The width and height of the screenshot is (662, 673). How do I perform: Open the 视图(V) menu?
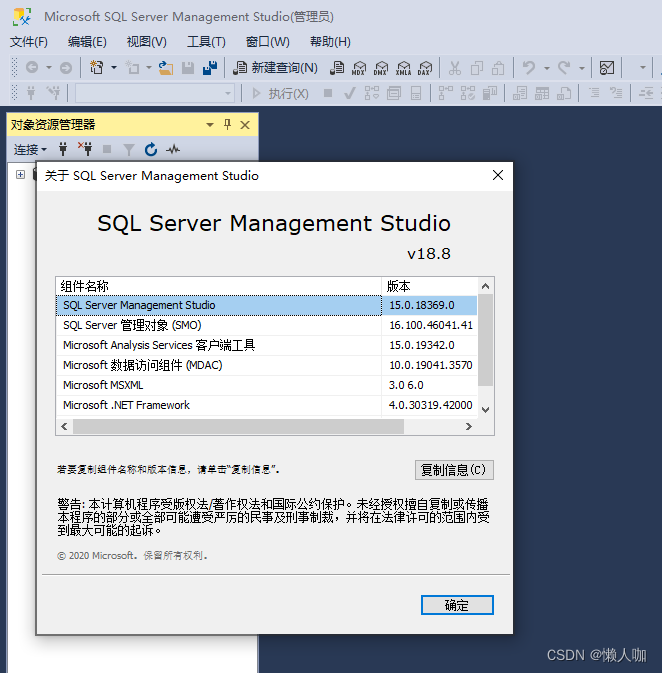146,42
